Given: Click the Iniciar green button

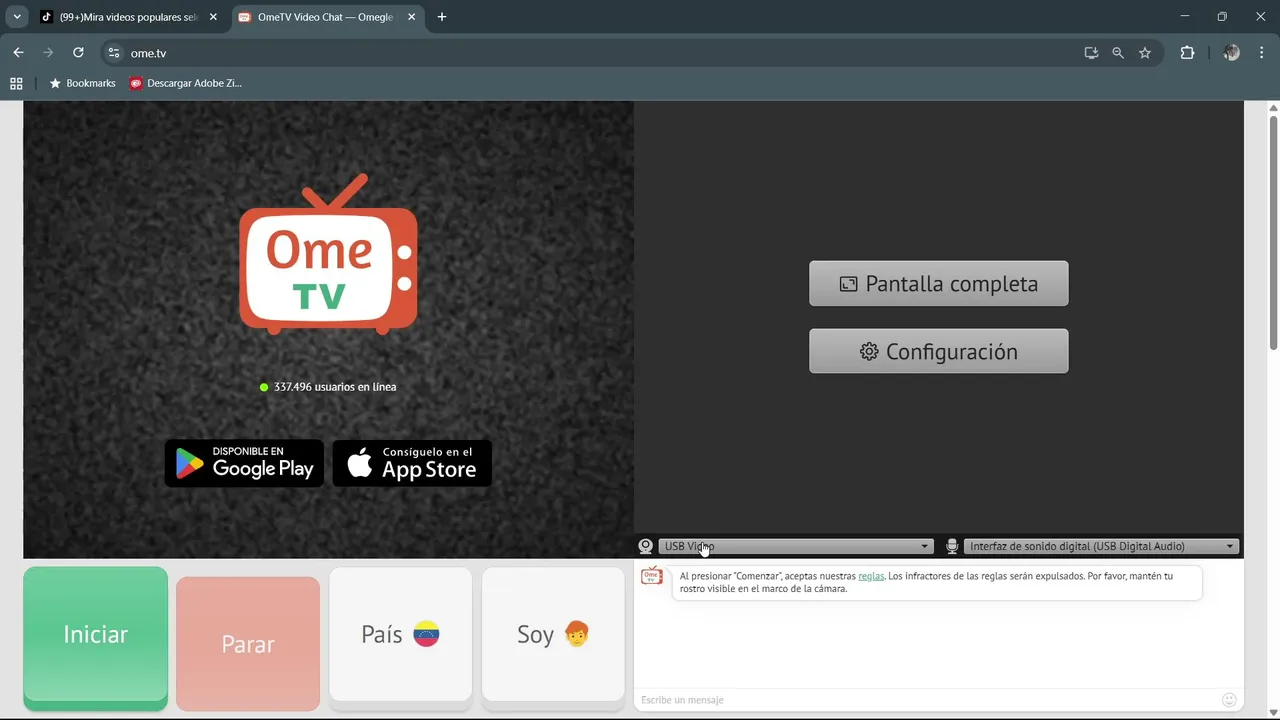Looking at the screenshot, I should coord(95,635).
